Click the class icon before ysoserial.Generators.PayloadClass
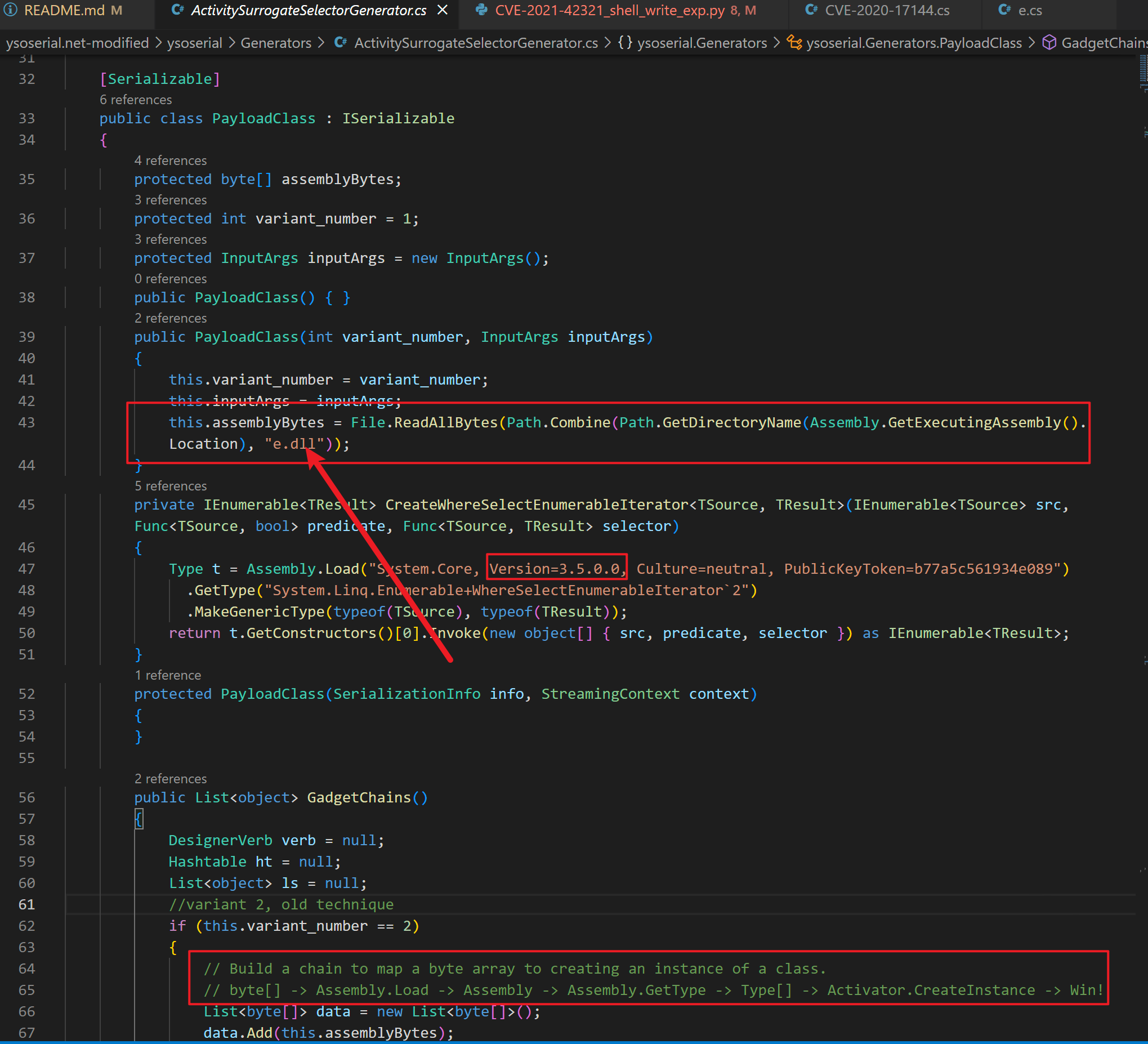Viewport: 1148px width, 1044px height. (794, 43)
